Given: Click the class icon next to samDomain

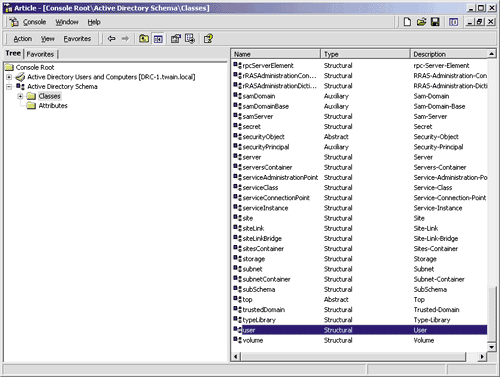Looking at the screenshot, I should click(x=237, y=96).
